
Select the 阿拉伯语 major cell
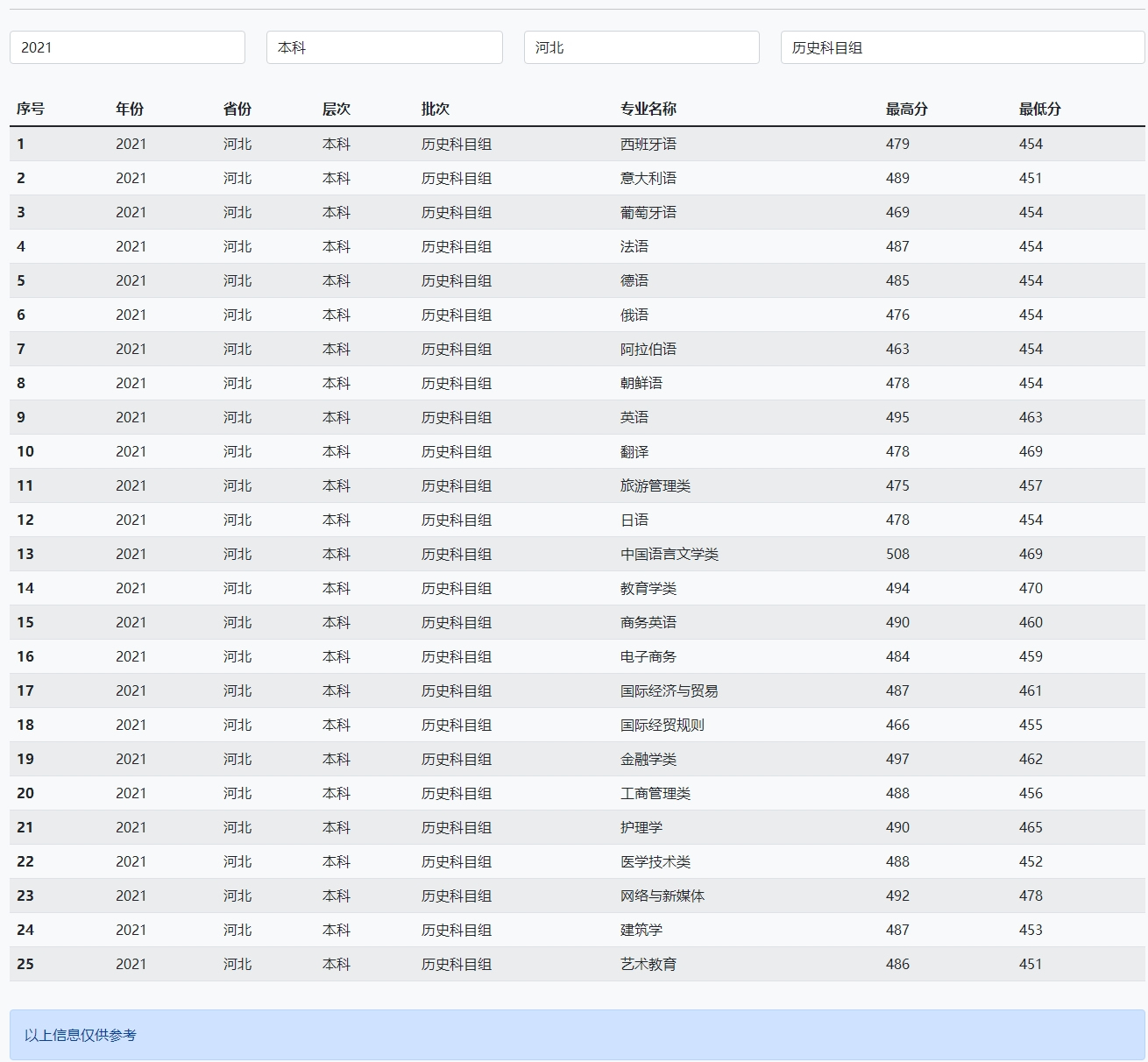pyautogui.click(x=648, y=349)
